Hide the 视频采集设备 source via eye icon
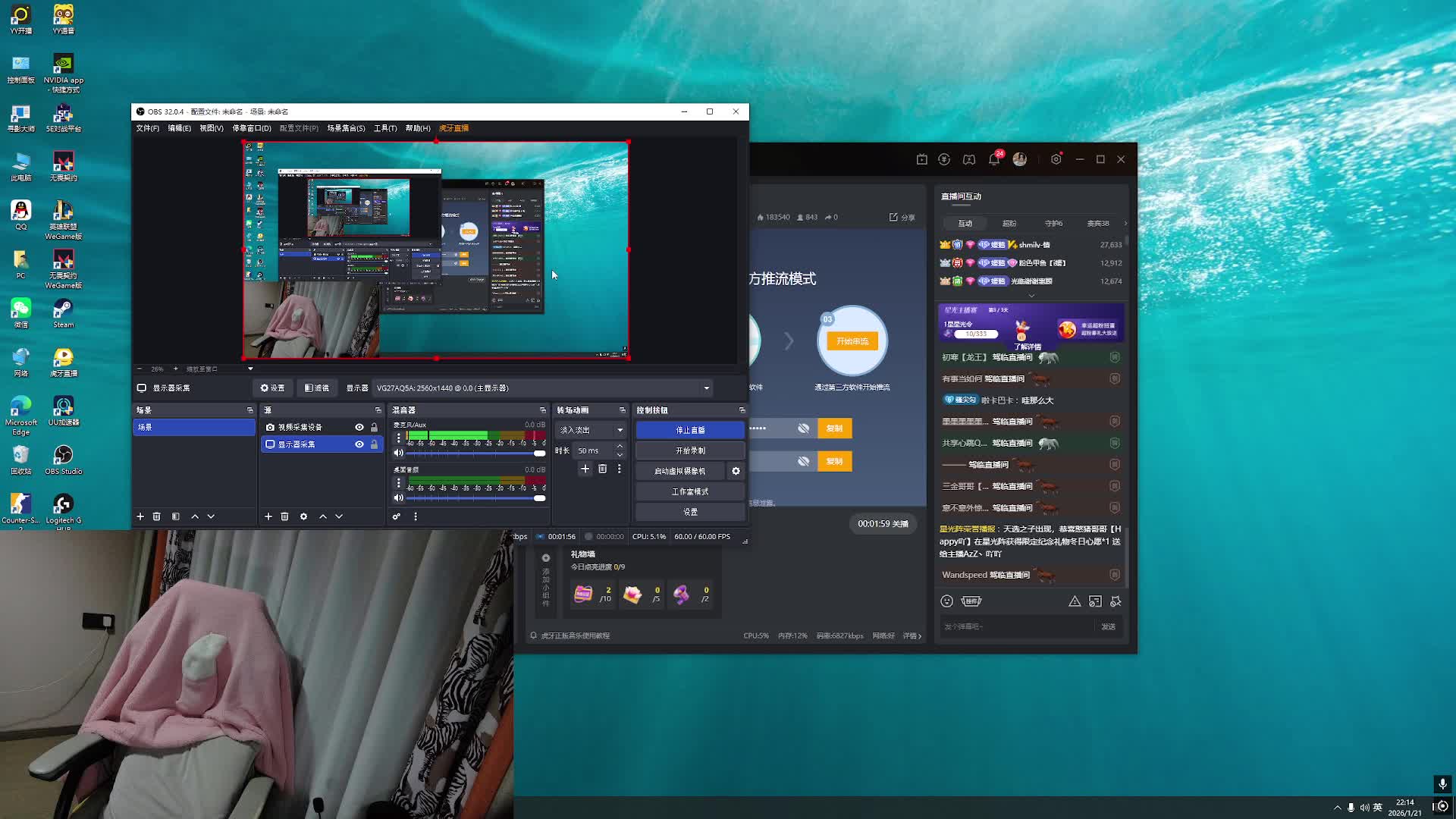The image size is (1456, 819). pyautogui.click(x=359, y=428)
